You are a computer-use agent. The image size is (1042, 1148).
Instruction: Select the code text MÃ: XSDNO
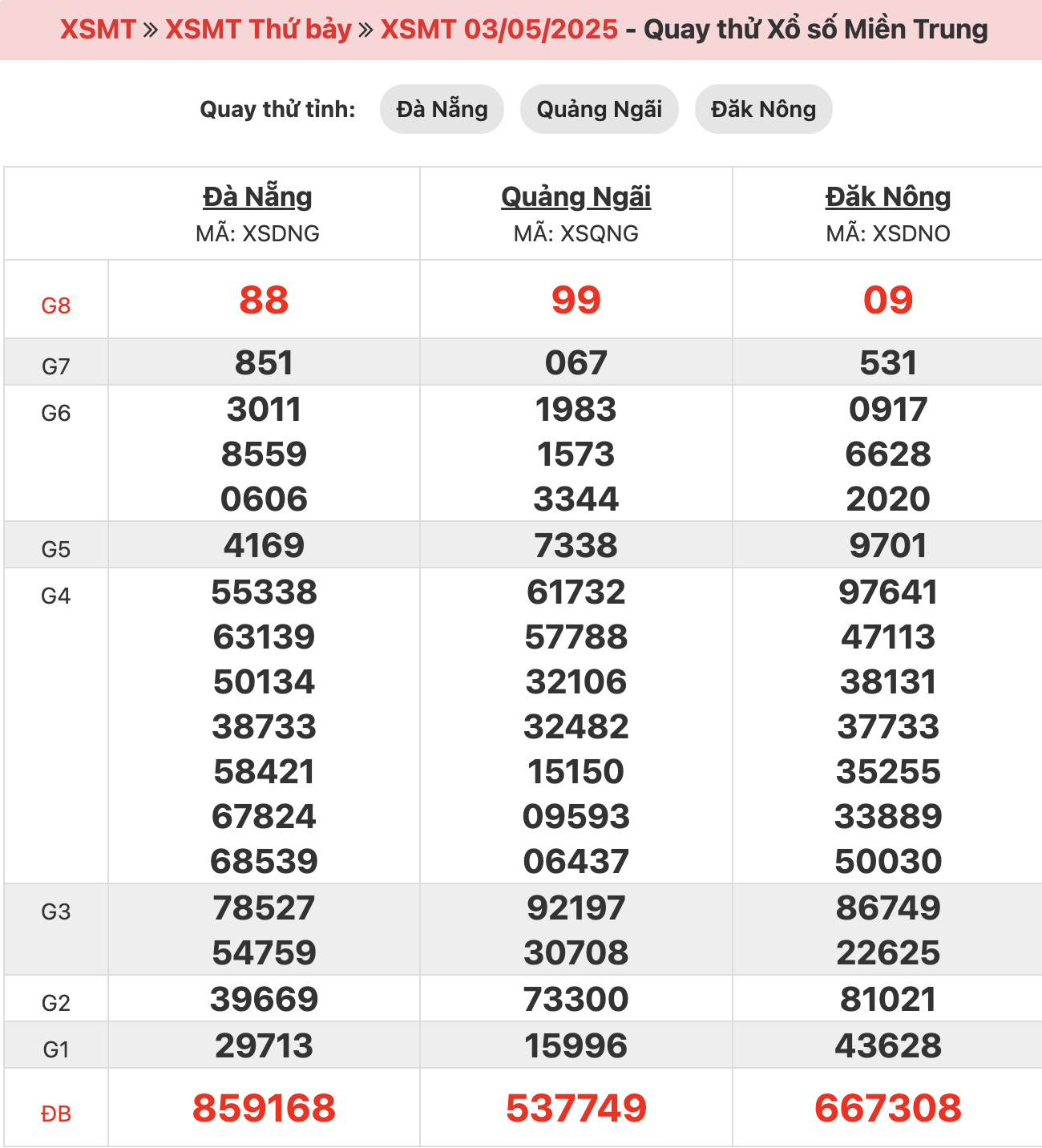coord(888,233)
